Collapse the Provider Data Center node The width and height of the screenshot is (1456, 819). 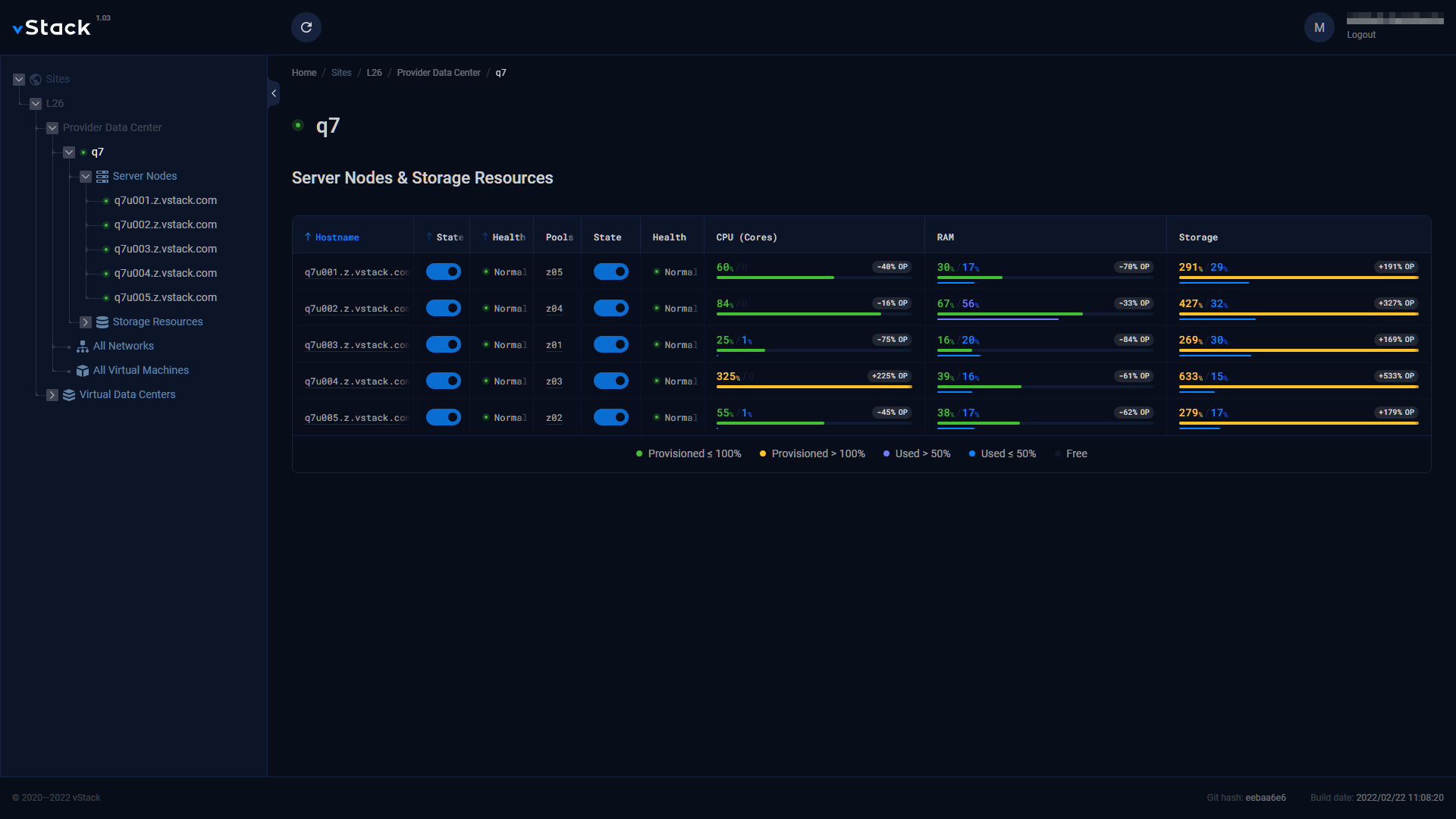52,128
